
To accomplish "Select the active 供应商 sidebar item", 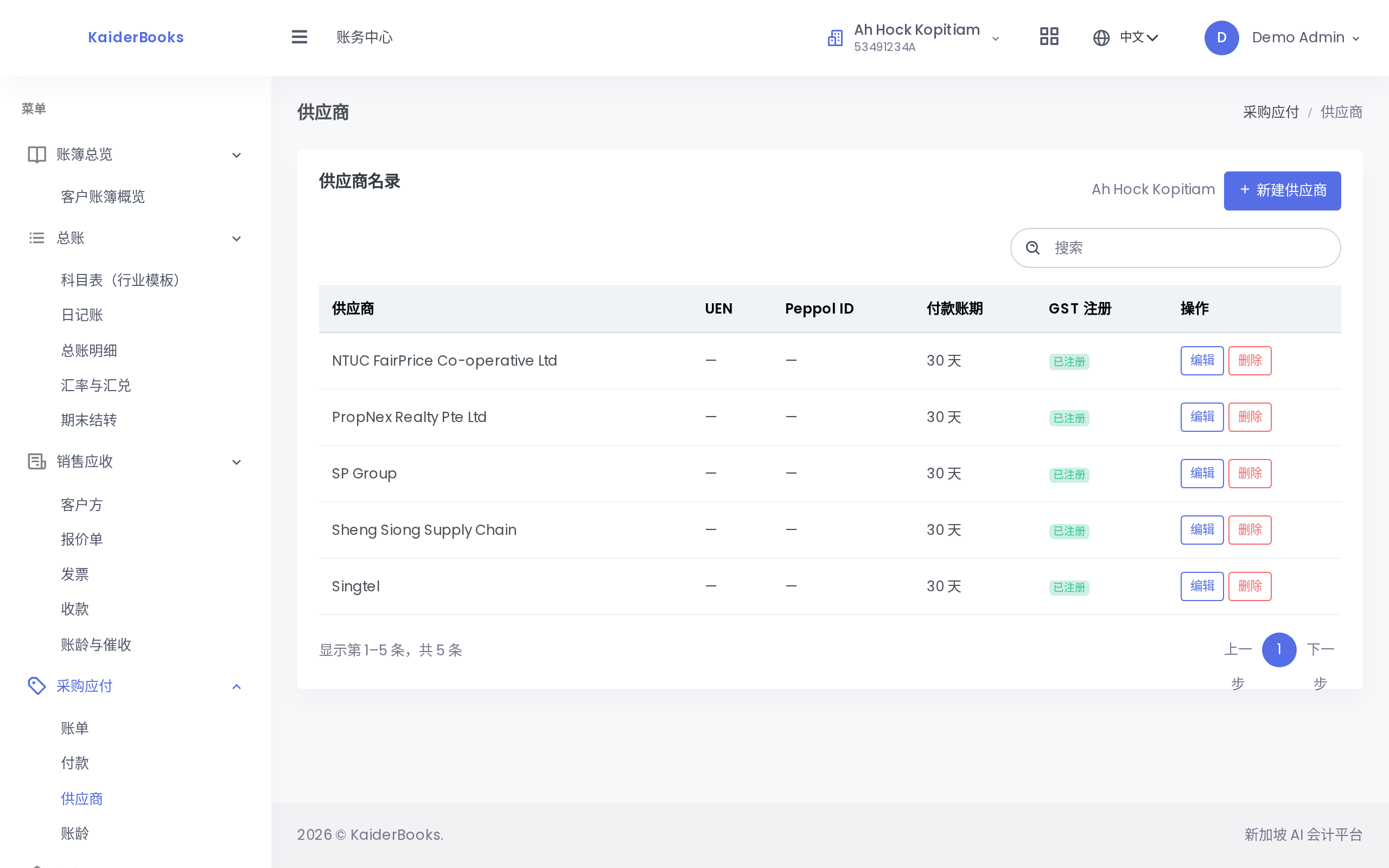I will [x=82, y=799].
